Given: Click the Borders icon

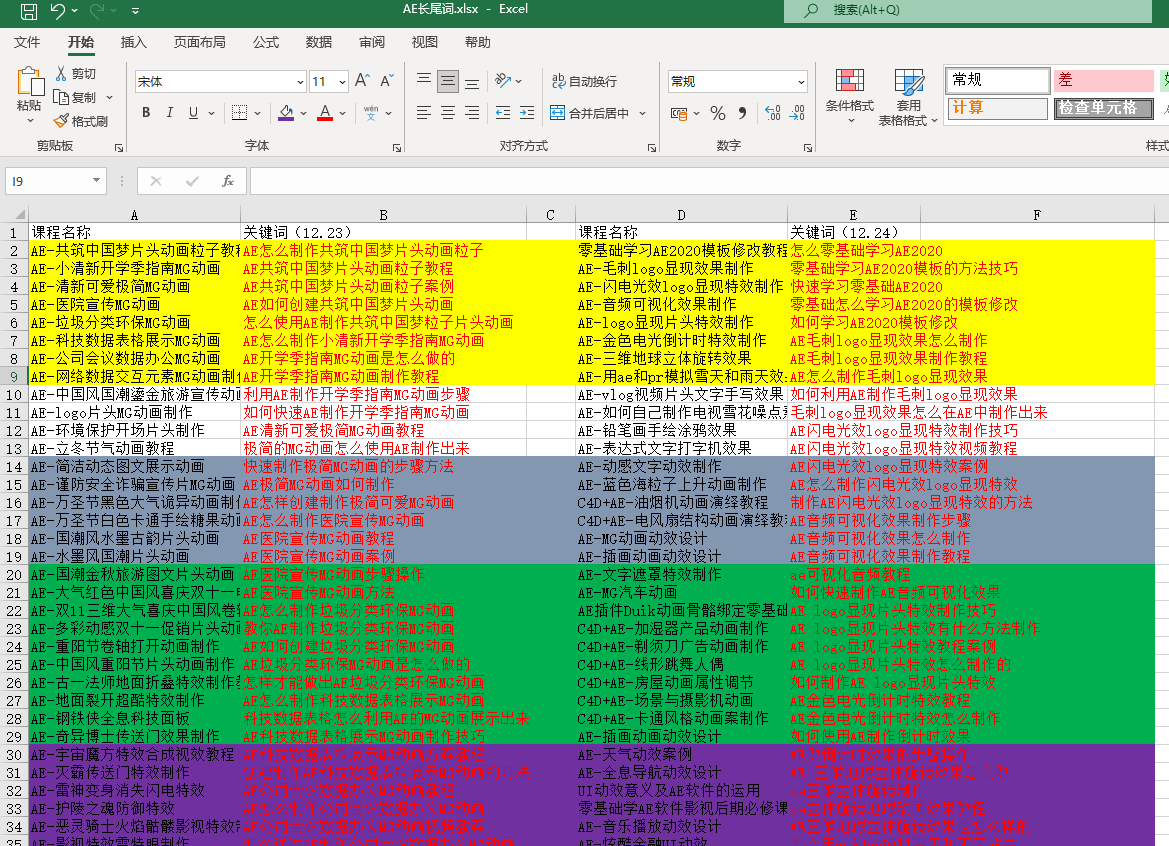Looking at the screenshot, I should (x=239, y=113).
